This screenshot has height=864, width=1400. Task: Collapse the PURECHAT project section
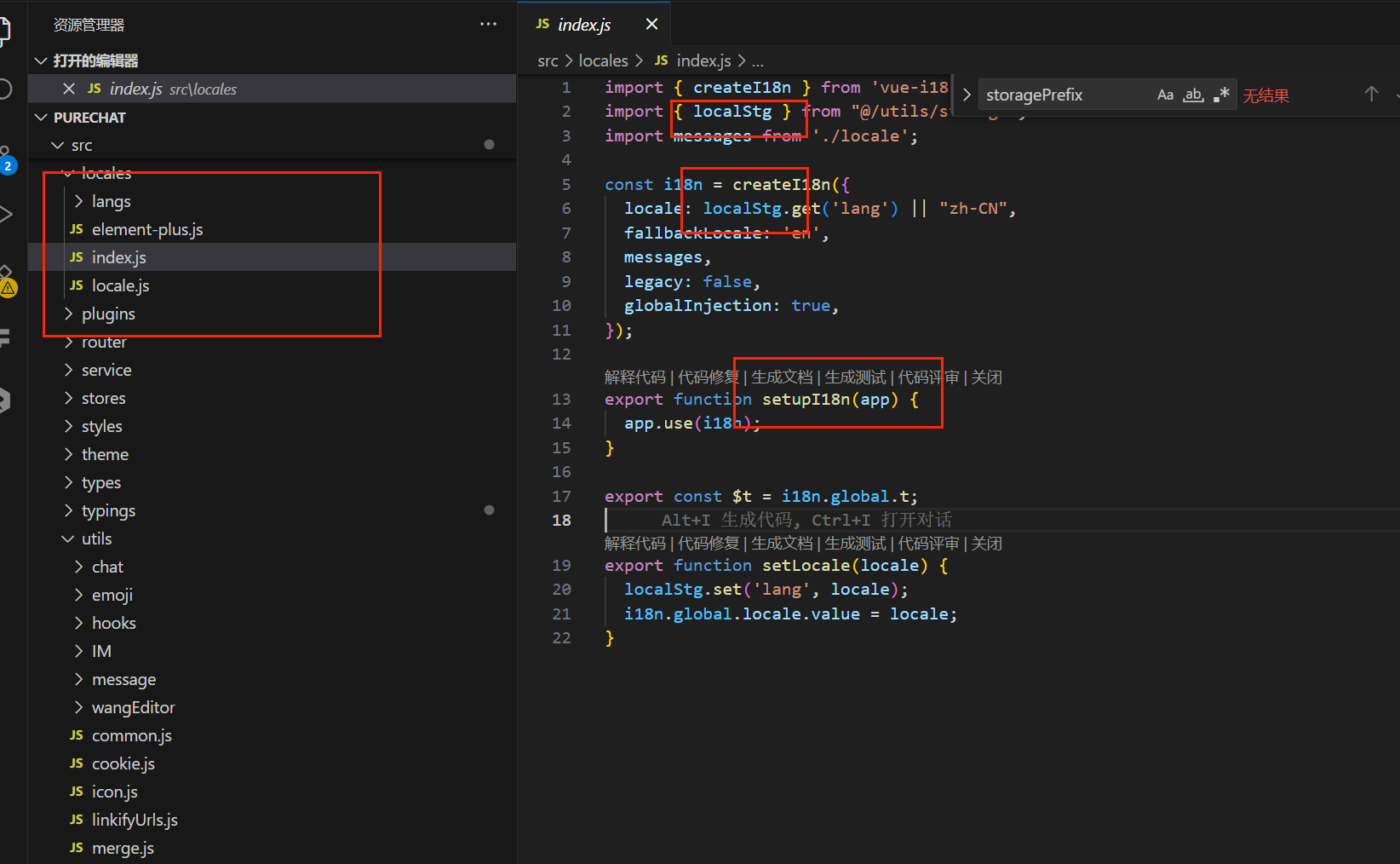[40, 117]
